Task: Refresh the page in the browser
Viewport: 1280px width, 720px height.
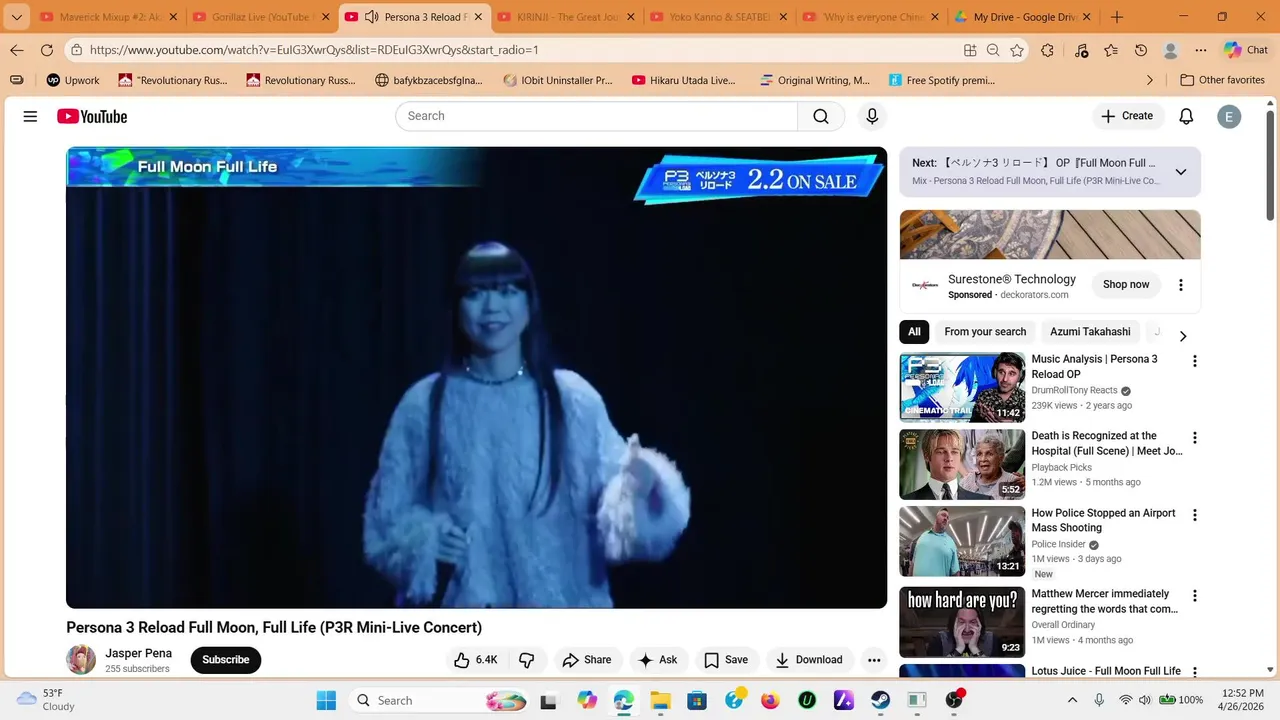Action: (x=47, y=50)
